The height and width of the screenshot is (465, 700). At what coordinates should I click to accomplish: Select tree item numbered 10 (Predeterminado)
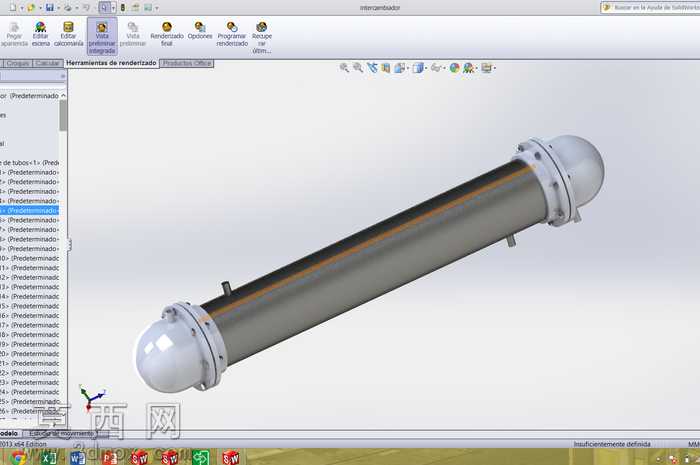29,258
